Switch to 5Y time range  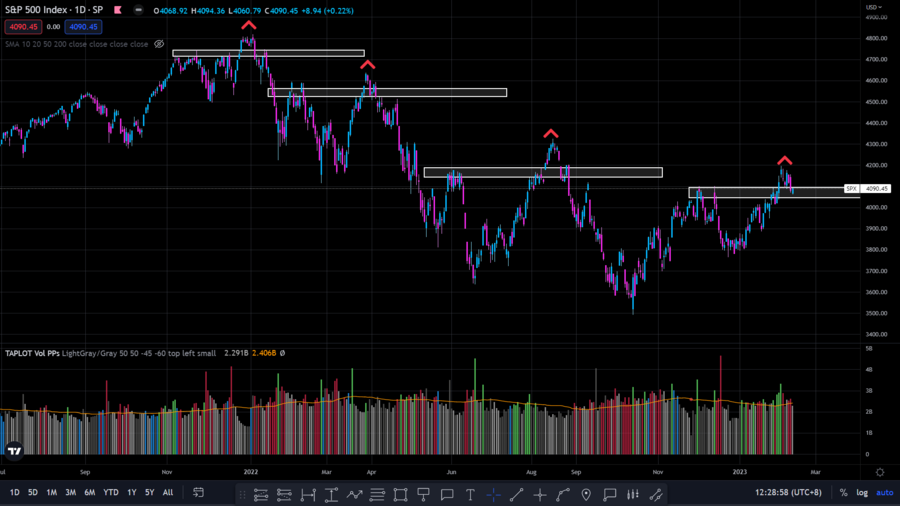pyautogui.click(x=150, y=492)
